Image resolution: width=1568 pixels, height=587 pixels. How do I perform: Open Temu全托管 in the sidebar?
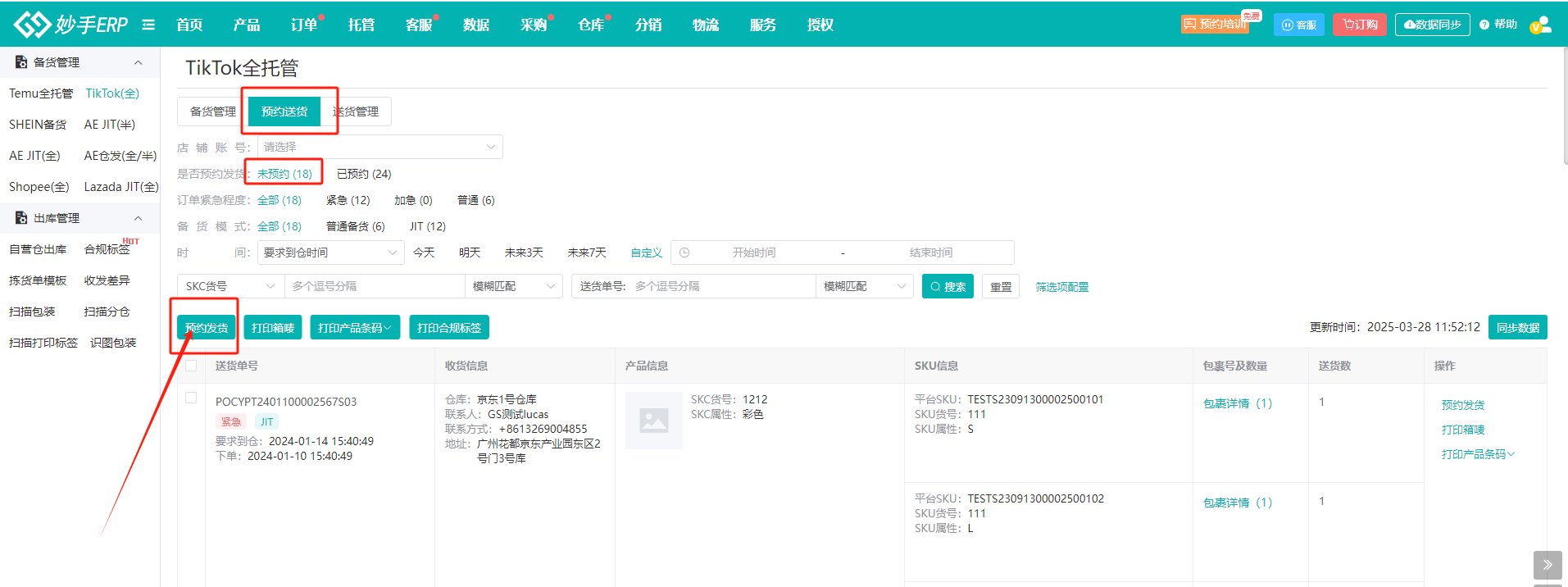(x=41, y=93)
